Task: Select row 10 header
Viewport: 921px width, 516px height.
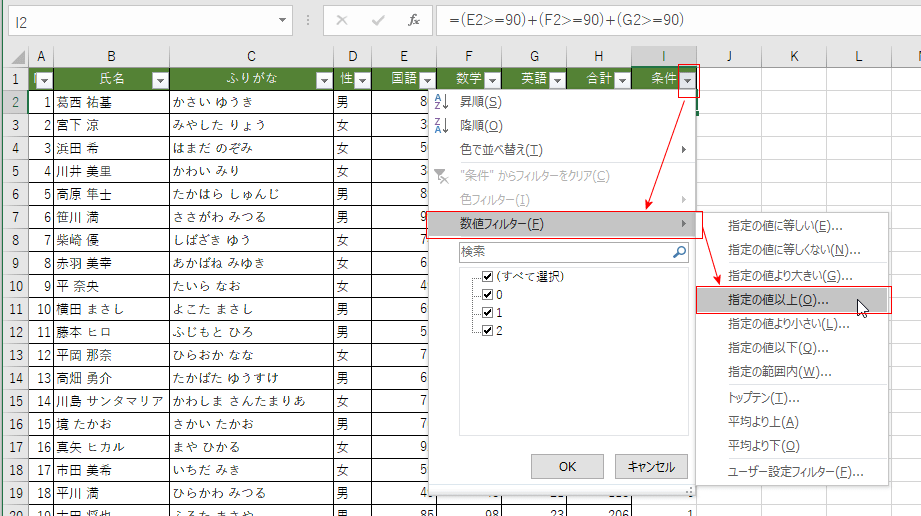Action: 15,286
